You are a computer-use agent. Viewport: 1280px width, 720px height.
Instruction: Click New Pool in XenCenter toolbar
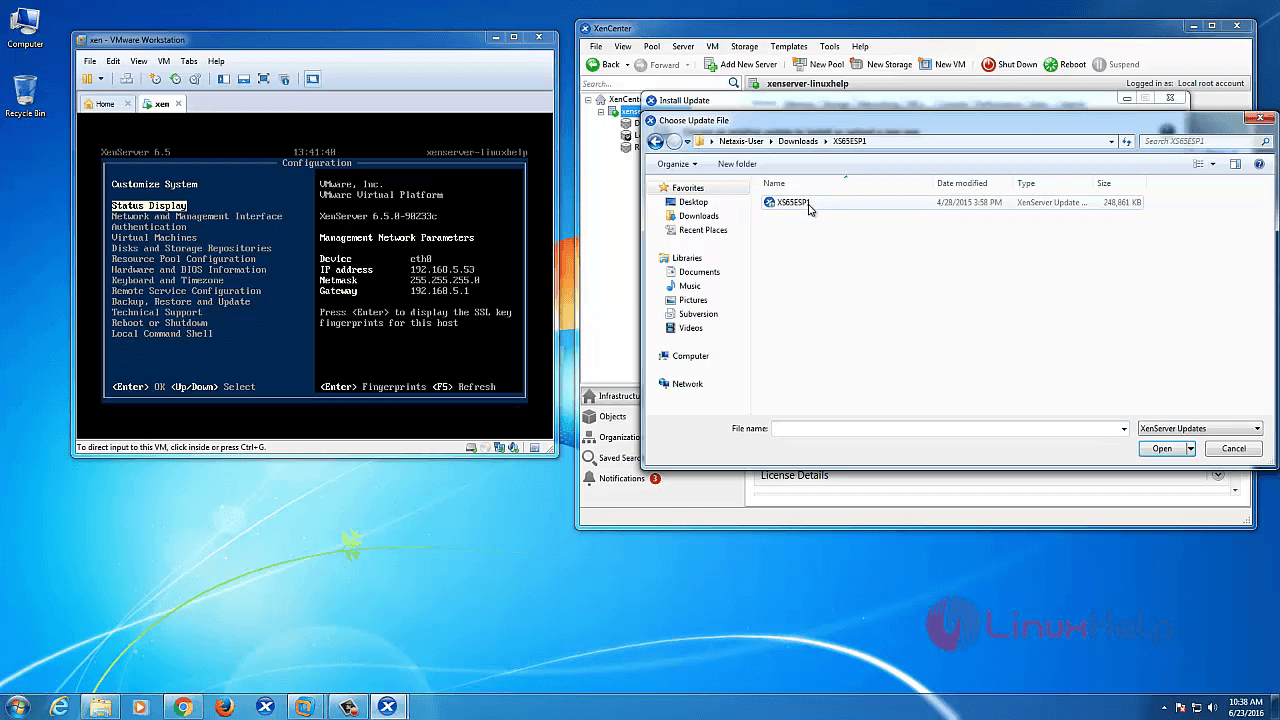(x=818, y=64)
